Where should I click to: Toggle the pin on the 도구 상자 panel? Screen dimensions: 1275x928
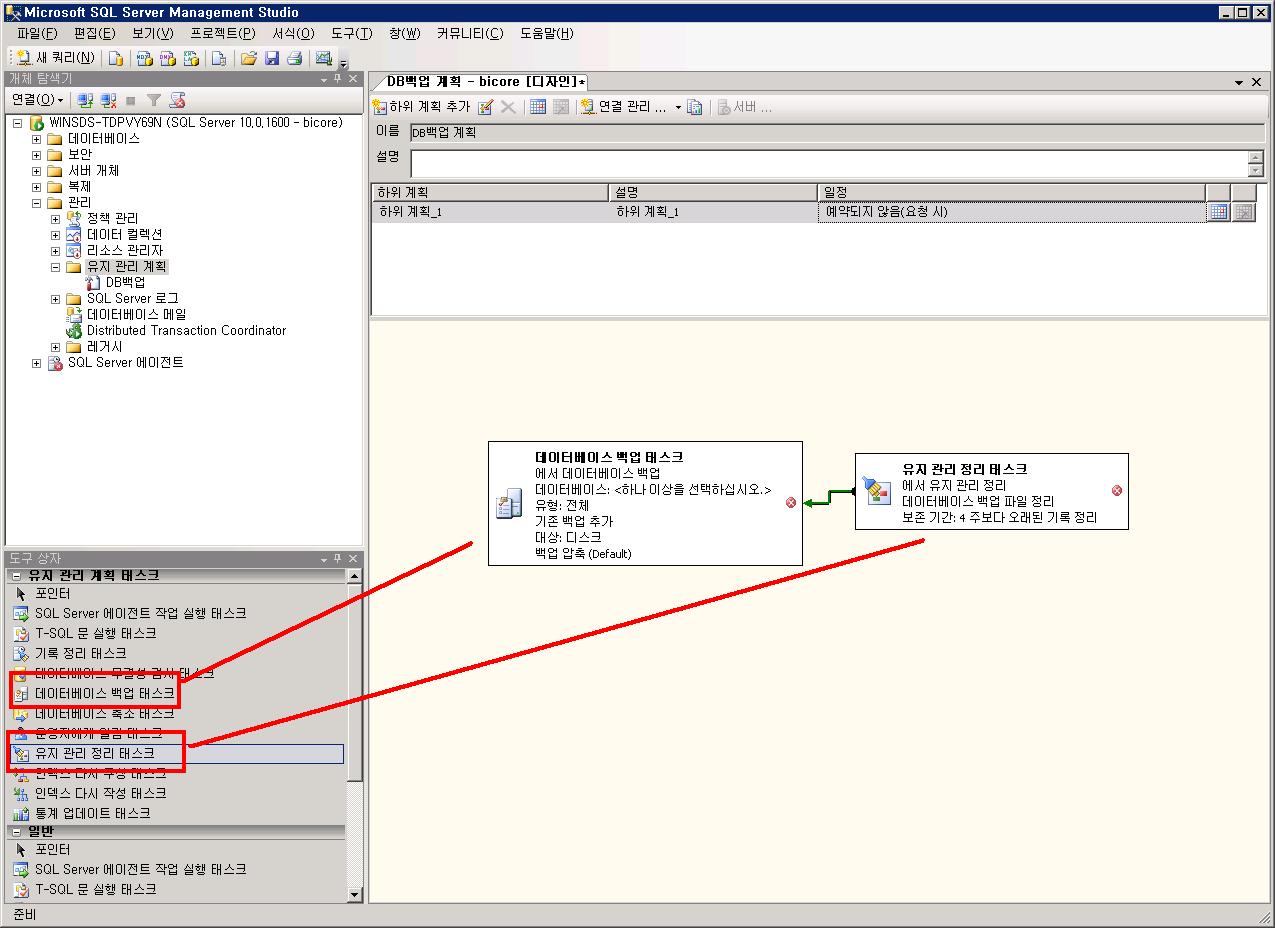[x=339, y=559]
